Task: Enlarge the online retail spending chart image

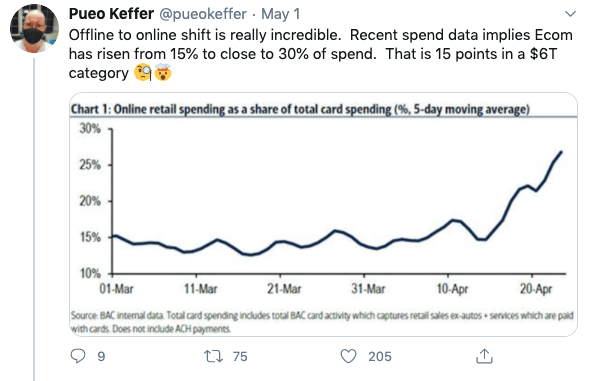Action: click(x=323, y=214)
